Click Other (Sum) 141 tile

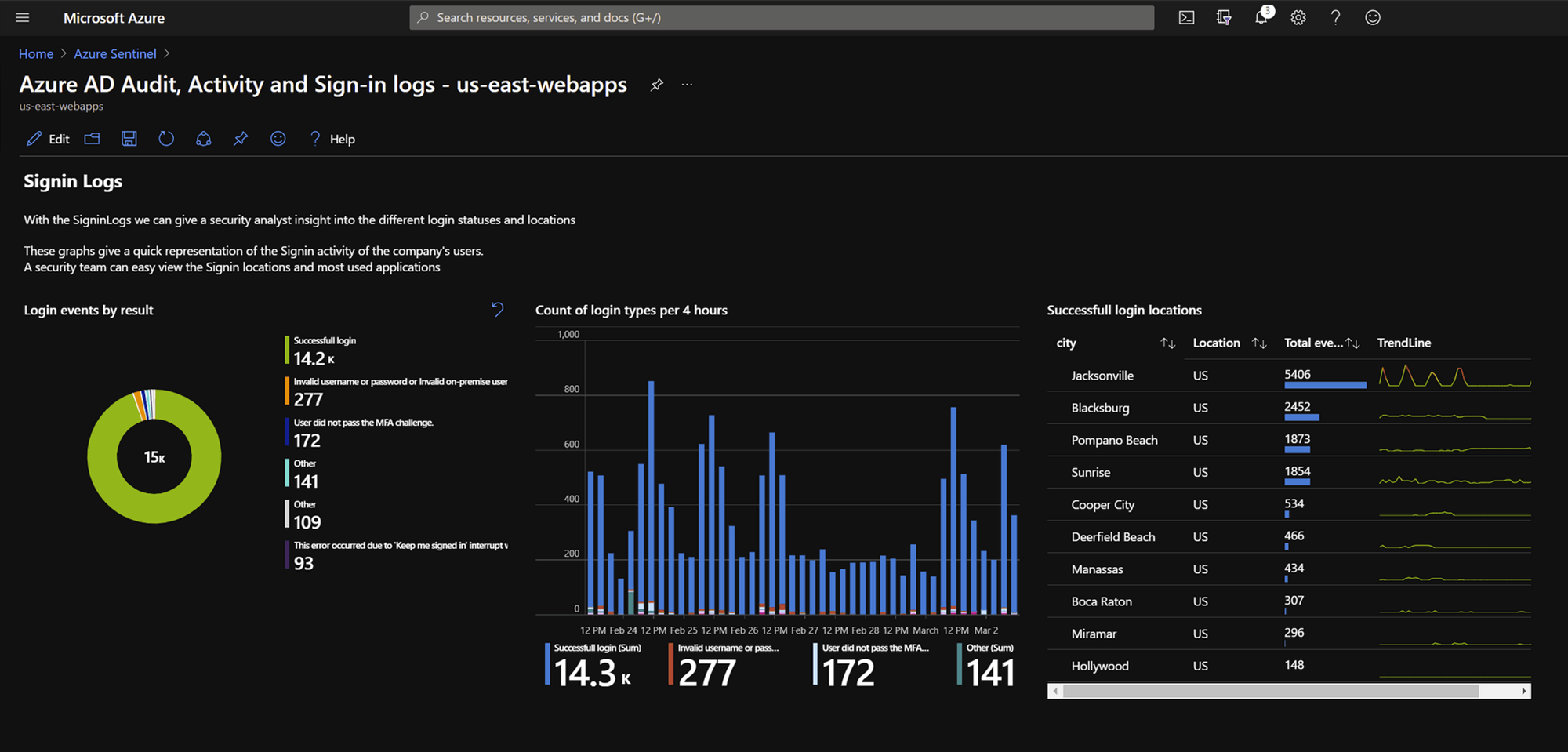coord(986,667)
